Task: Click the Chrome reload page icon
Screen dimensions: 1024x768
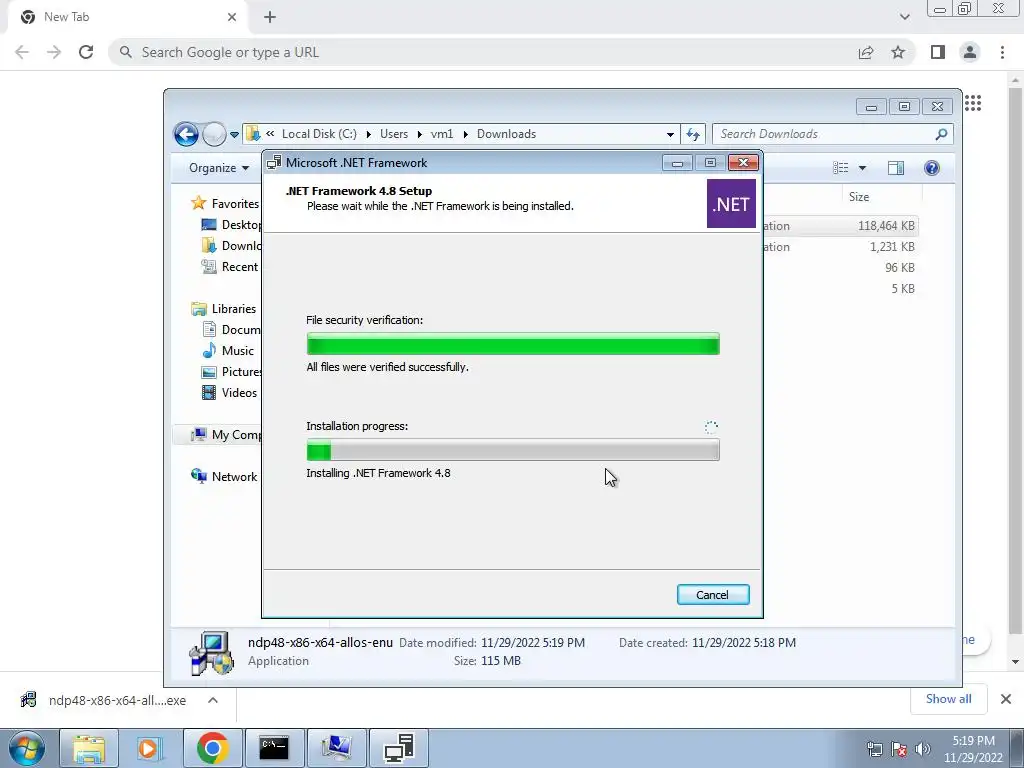Action: point(86,52)
